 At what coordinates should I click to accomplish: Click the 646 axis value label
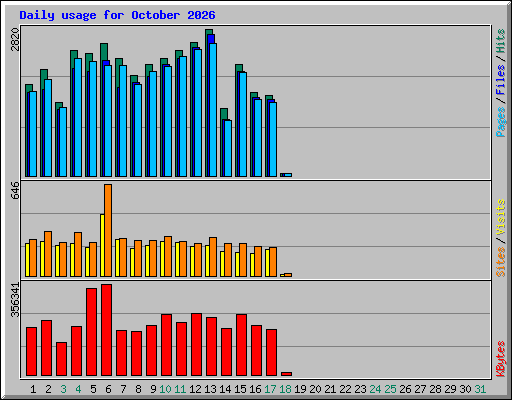[x=15, y=190]
